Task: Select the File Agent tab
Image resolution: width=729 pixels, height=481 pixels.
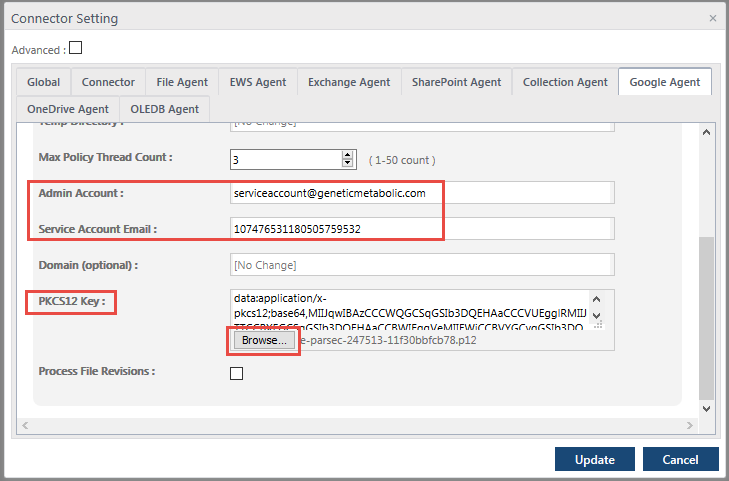Action: [181, 82]
